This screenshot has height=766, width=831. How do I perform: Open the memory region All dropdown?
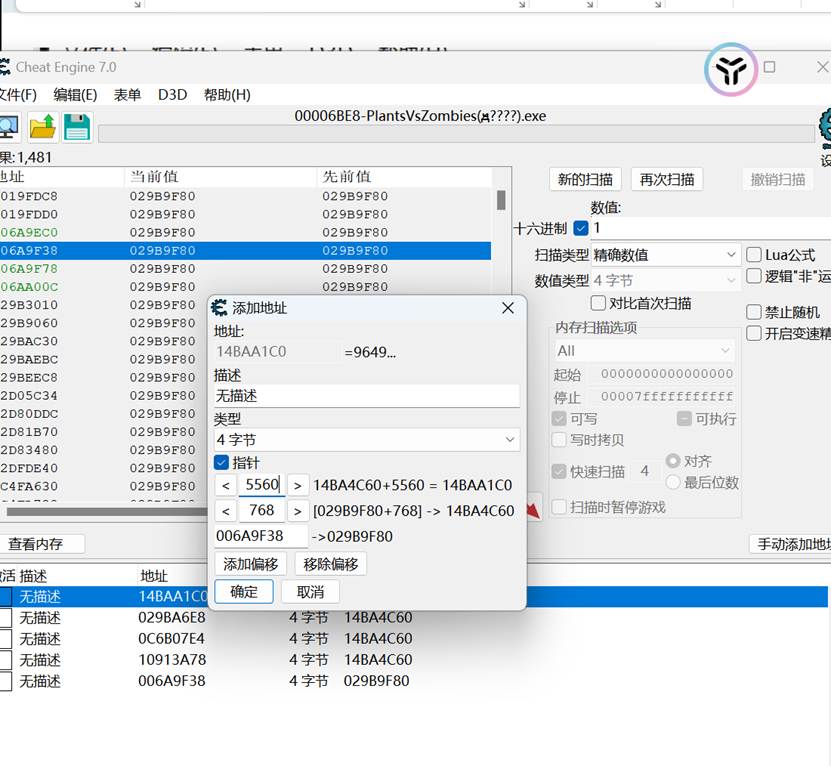pos(643,350)
